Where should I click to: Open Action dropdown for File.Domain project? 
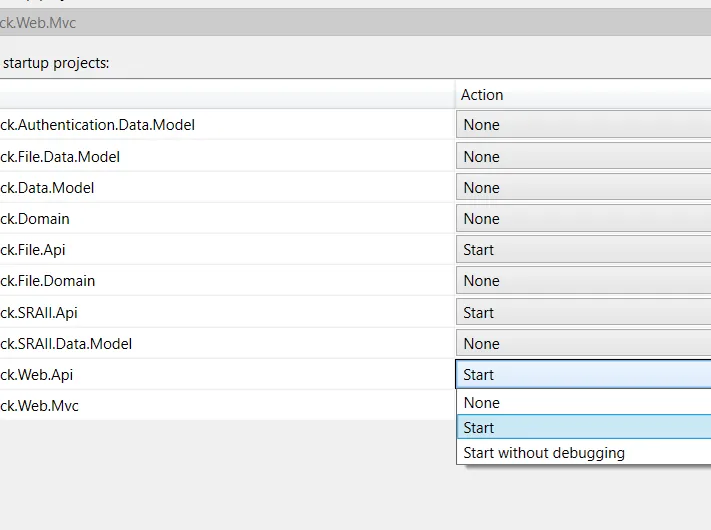coord(583,281)
